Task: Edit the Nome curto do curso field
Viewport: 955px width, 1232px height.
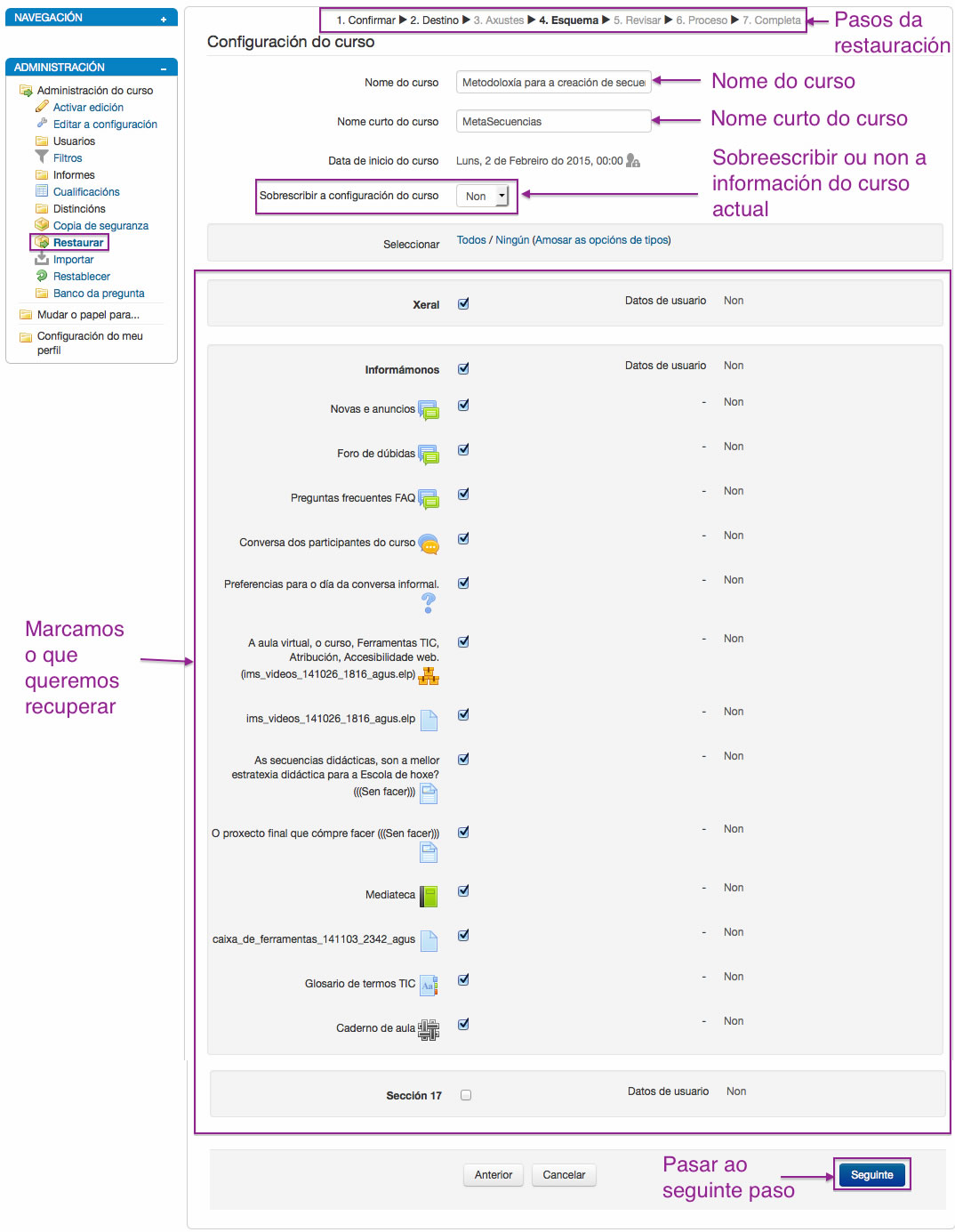Action: (553, 121)
